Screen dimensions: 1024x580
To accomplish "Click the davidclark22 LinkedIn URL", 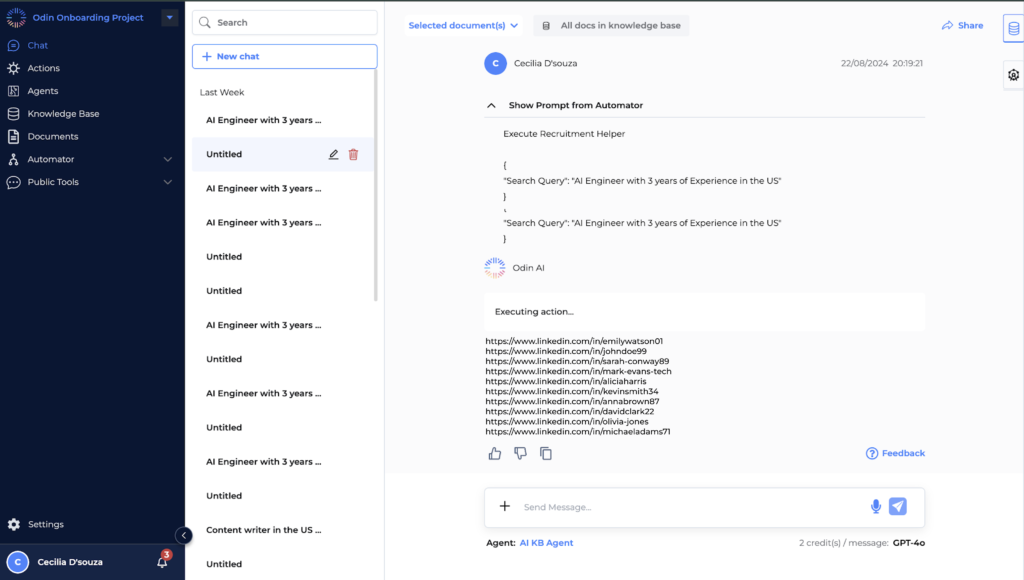I will tap(569, 411).
